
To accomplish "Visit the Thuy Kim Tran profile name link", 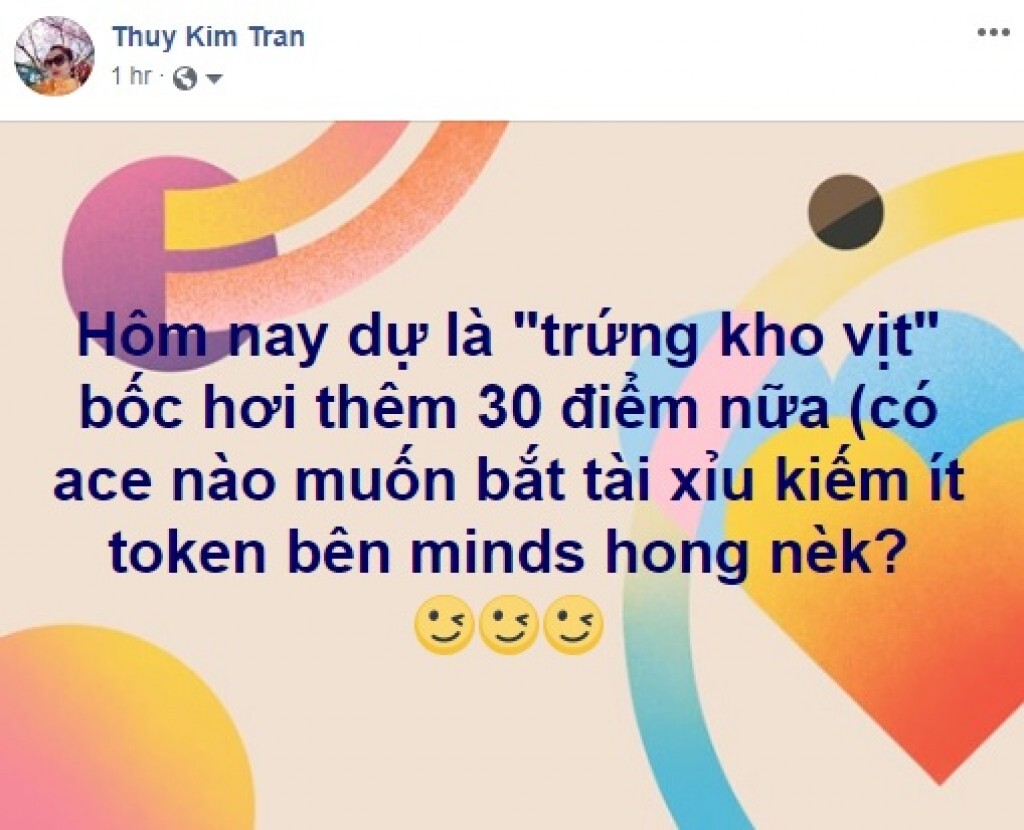I will pos(208,36).
